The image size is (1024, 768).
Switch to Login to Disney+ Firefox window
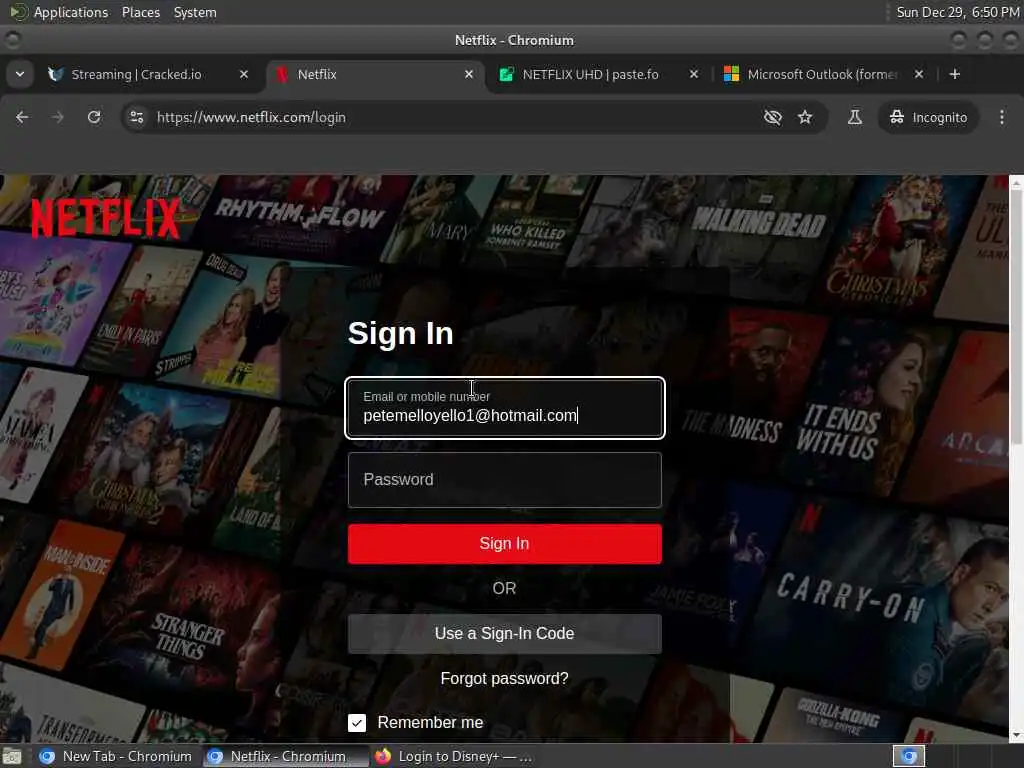tap(454, 756)
